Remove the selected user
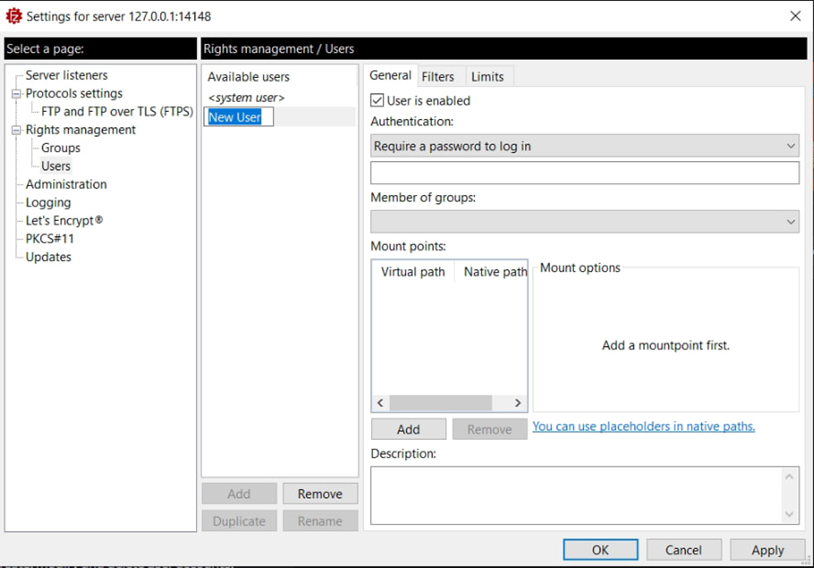This screenshot has height=568, width=814. (319, 494)
